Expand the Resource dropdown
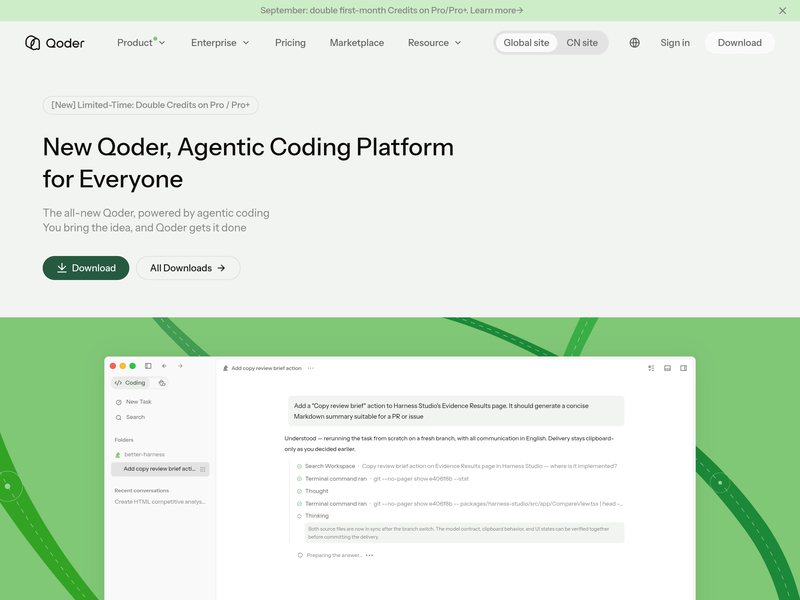This screenshot has height=600, width=800. pos(435,43)
